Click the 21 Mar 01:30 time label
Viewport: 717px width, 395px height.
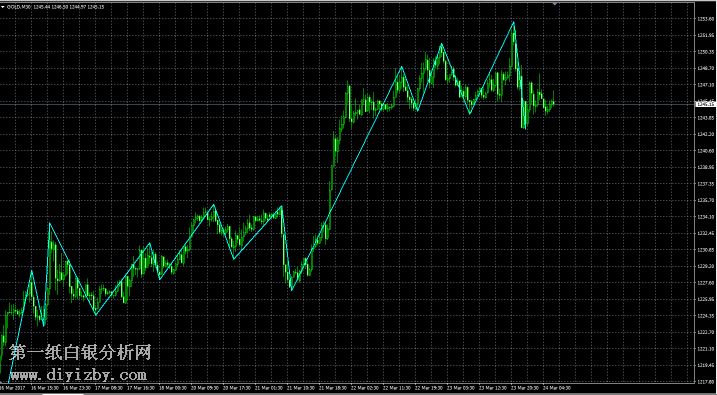click(269, 388)
